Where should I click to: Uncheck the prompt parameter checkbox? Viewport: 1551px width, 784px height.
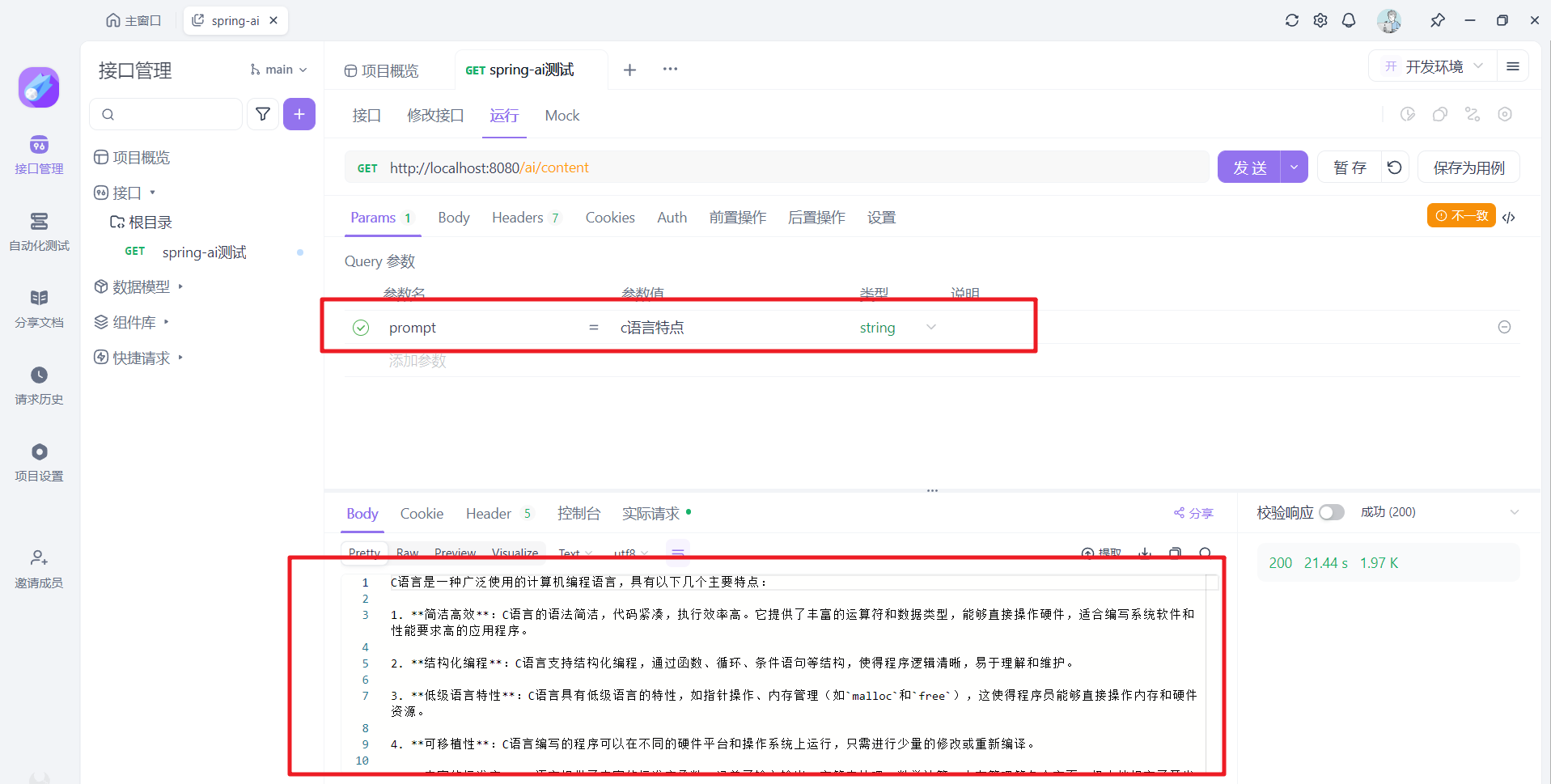tap(361, 328)
